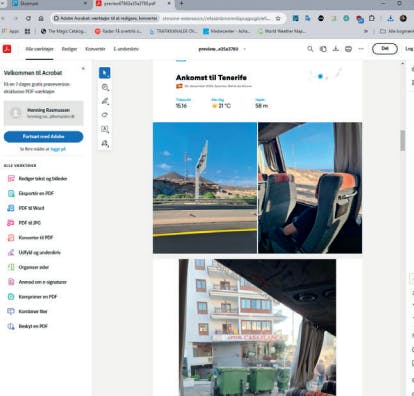Click the small island map thumbnail
Screen dimensions: 414x396
[325, 75]
